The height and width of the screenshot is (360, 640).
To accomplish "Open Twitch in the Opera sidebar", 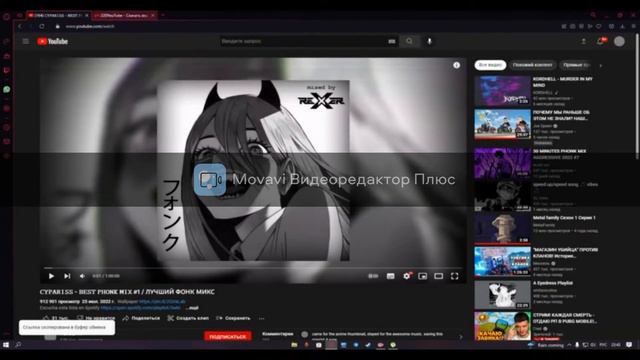I will (7, 70).
